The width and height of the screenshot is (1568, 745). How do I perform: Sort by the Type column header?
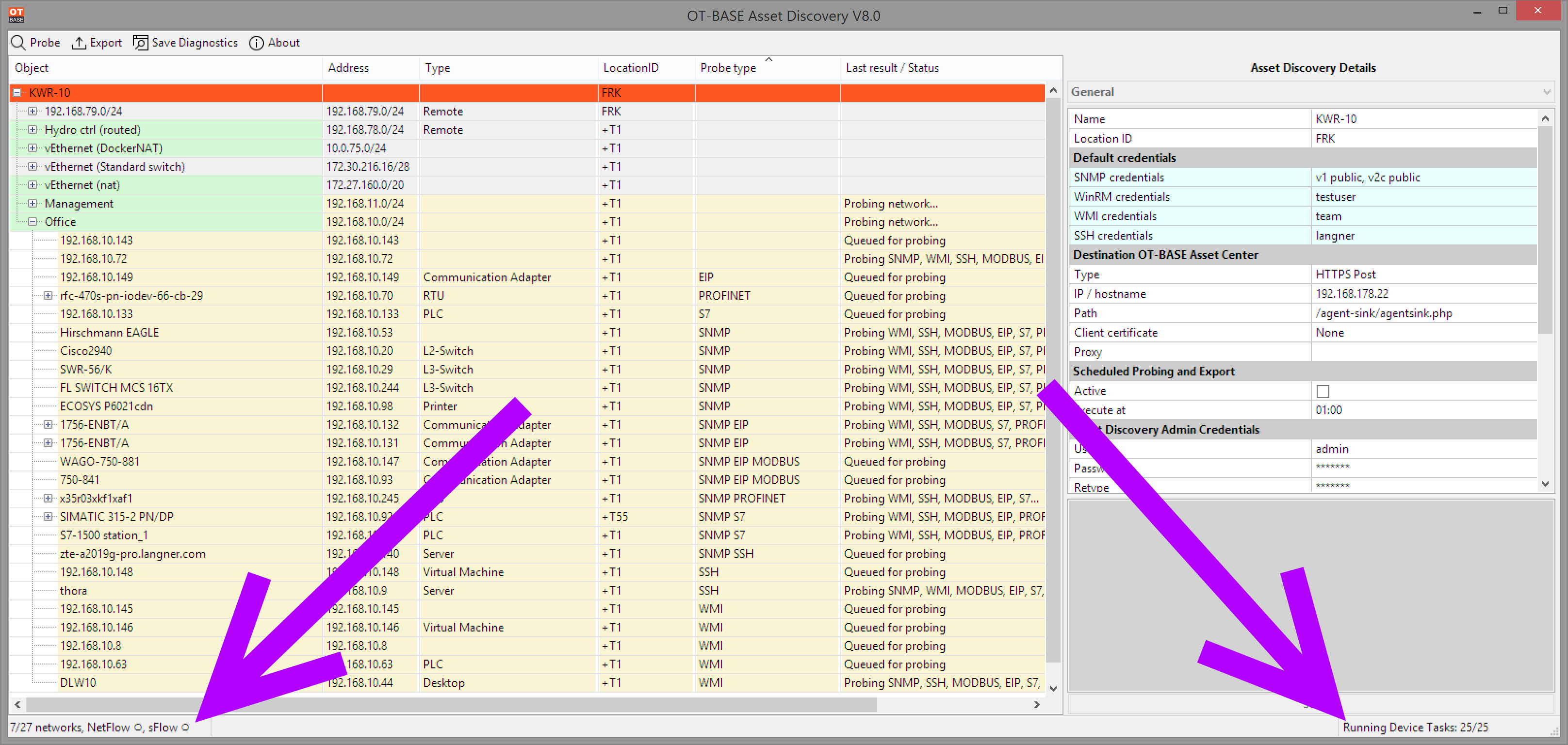(x=509, y=67)
